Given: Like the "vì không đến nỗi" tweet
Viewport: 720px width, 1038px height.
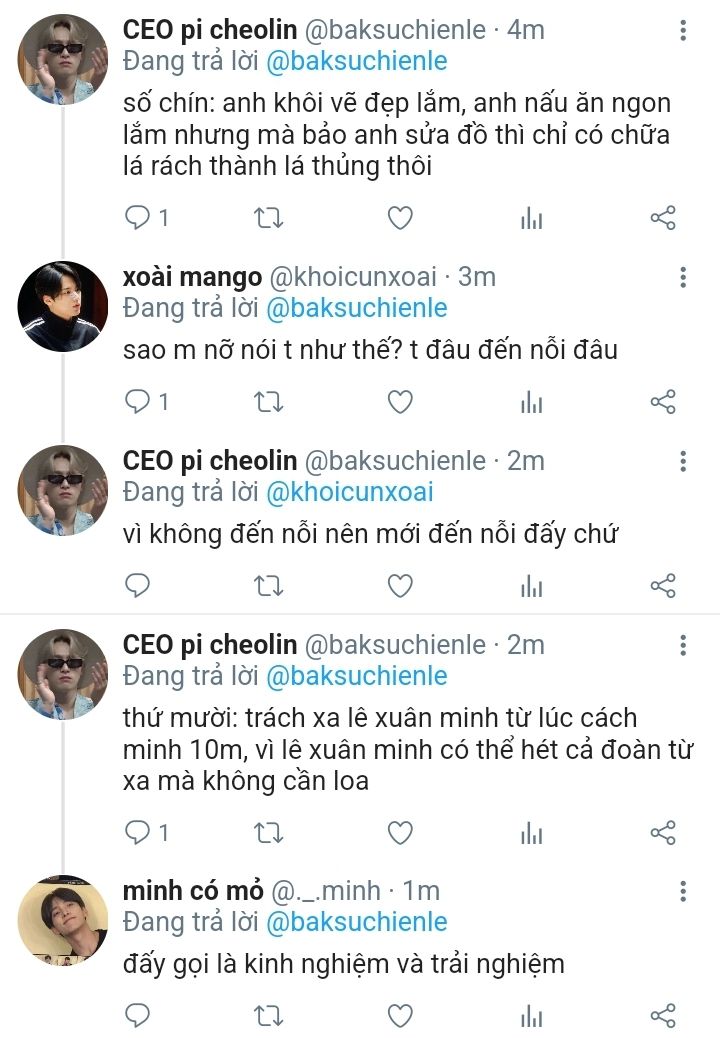Looking at the screenshot, I should [400, 586].
